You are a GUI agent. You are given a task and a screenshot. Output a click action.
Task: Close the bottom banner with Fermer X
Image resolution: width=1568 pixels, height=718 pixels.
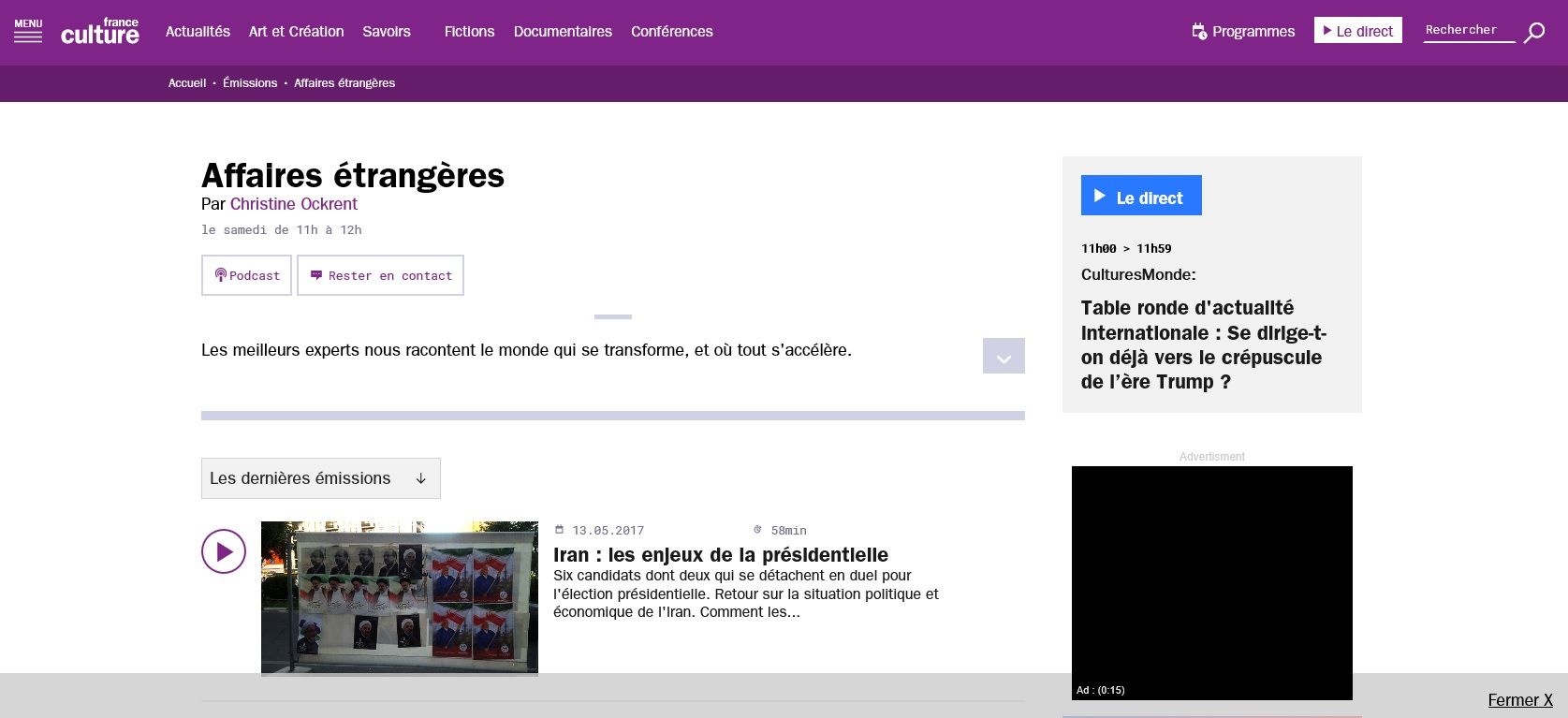1519,700
